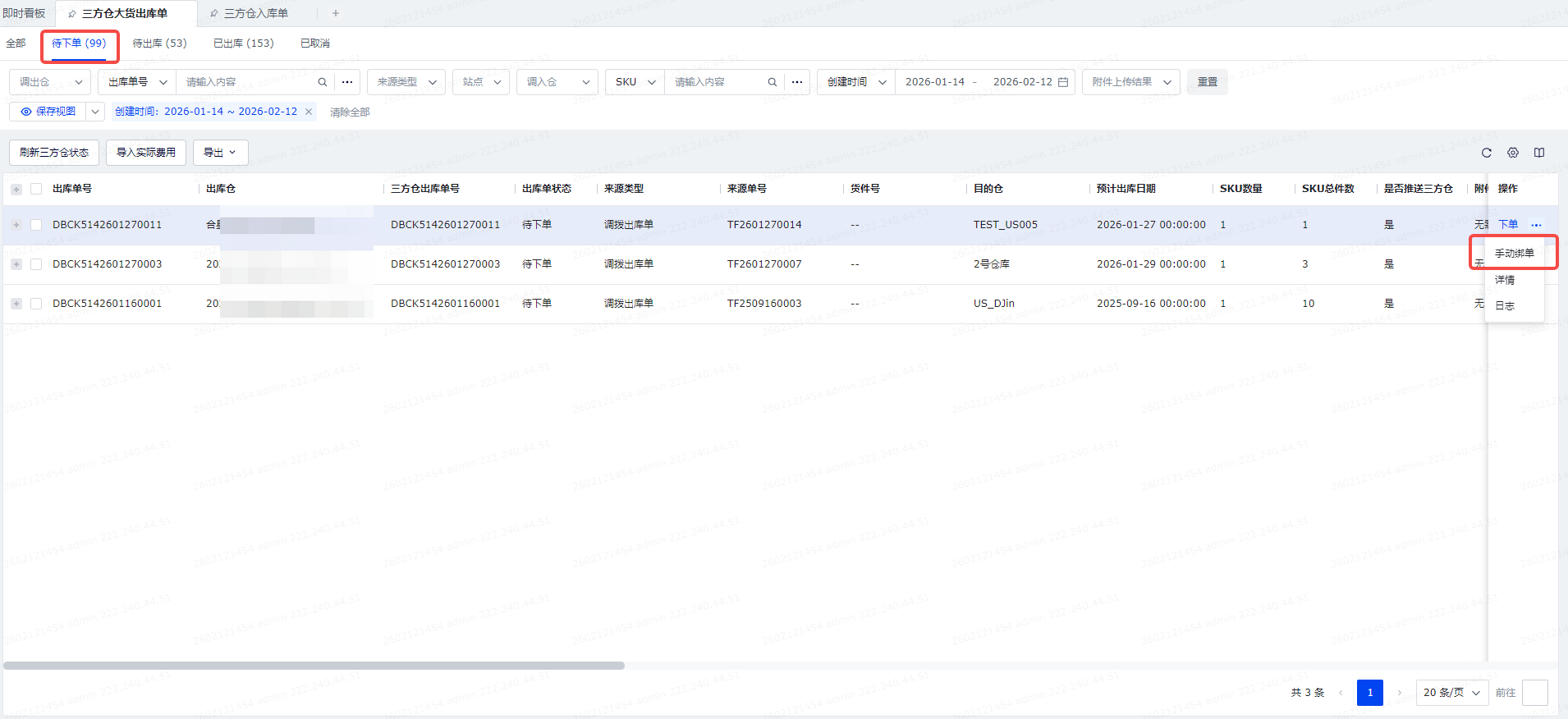This screenshot has width=1568, height=719.
Task: Check the box for DBCK5142601270003 row
Action: click(36, 264)
